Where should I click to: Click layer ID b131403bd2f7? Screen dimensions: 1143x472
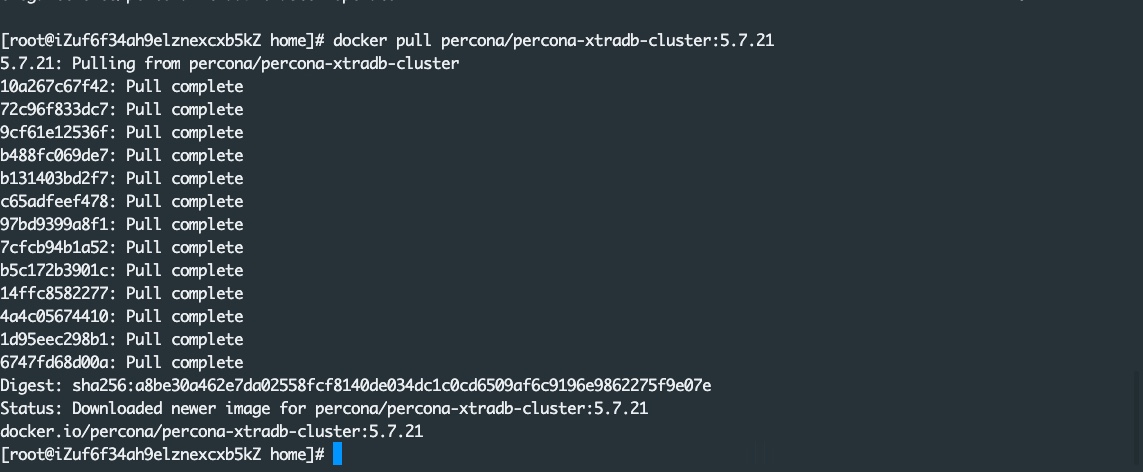pyautogui.click(x=57, y=179)
